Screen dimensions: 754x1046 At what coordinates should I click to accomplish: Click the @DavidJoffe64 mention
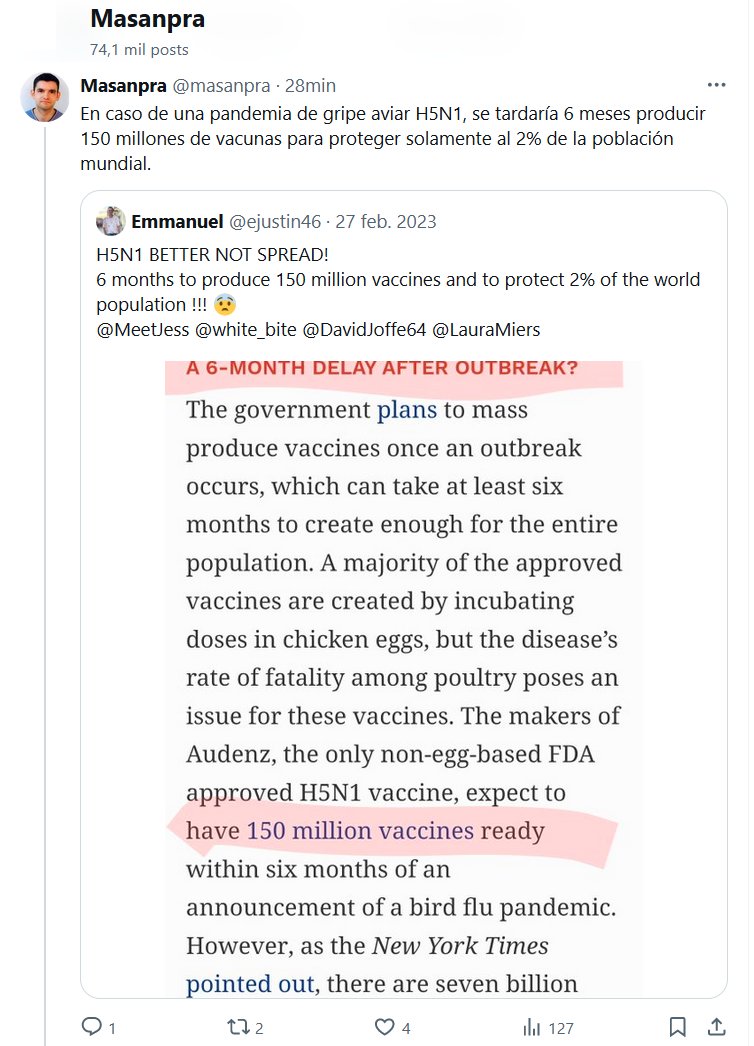[x=367, y=330]
